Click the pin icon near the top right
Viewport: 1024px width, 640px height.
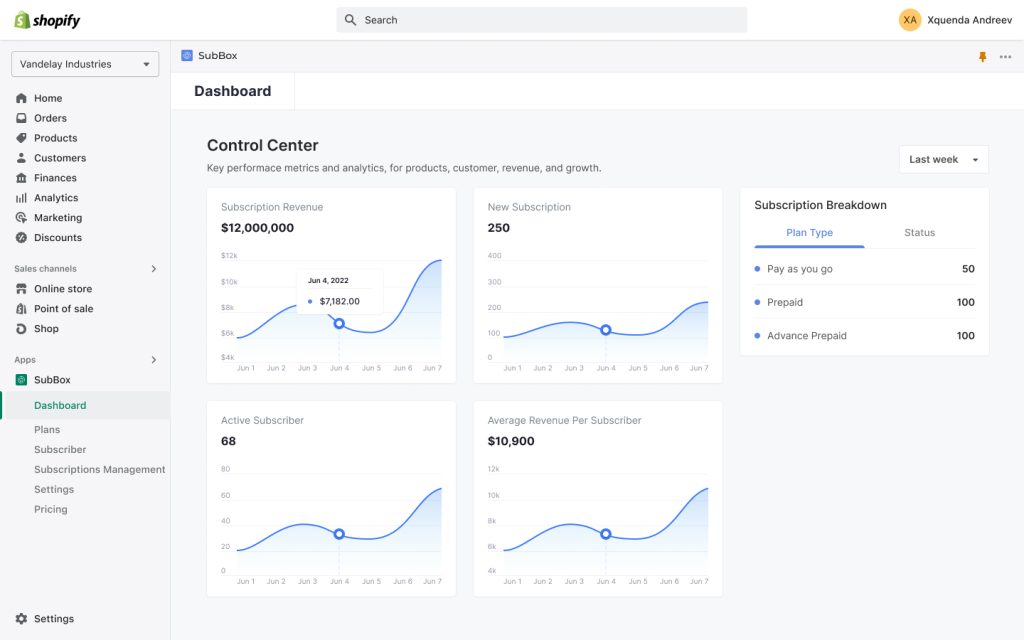tap(981, 57)
